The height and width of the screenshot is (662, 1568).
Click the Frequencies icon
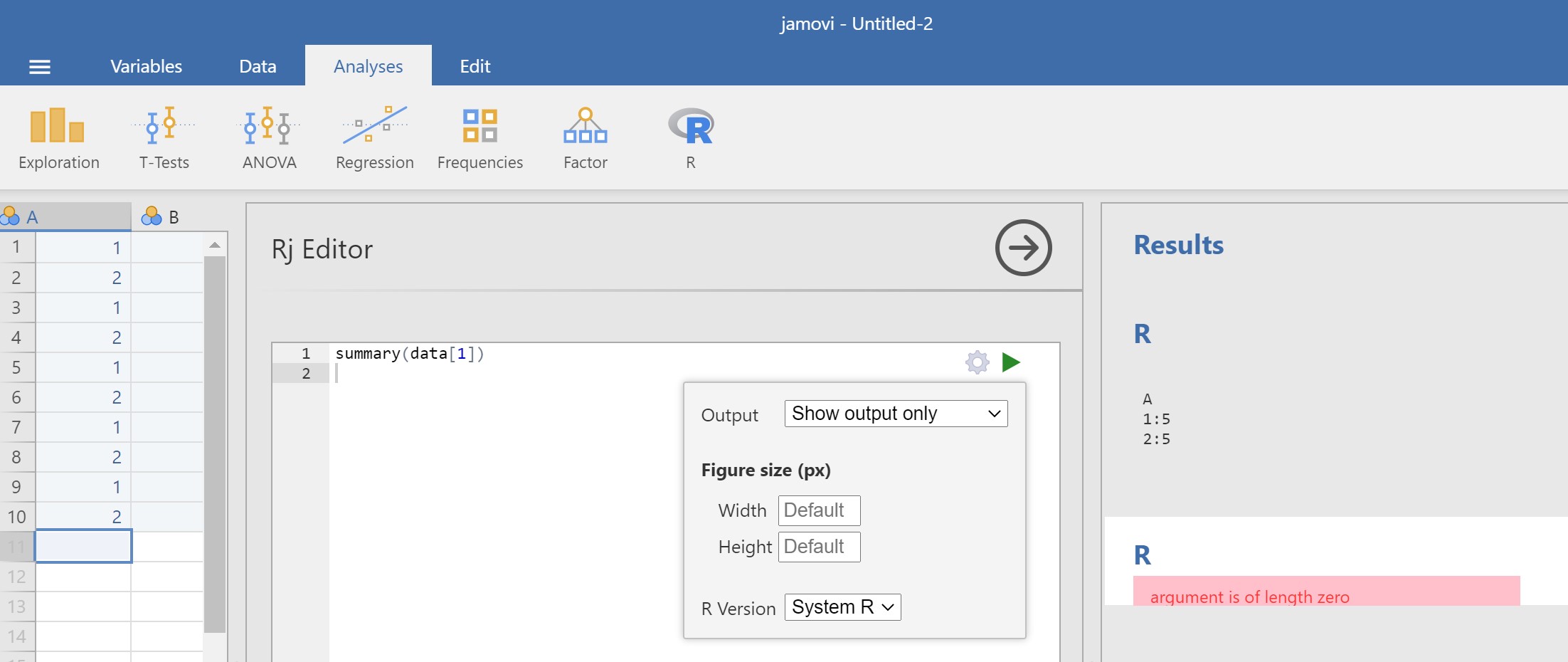tap(480, 137)
